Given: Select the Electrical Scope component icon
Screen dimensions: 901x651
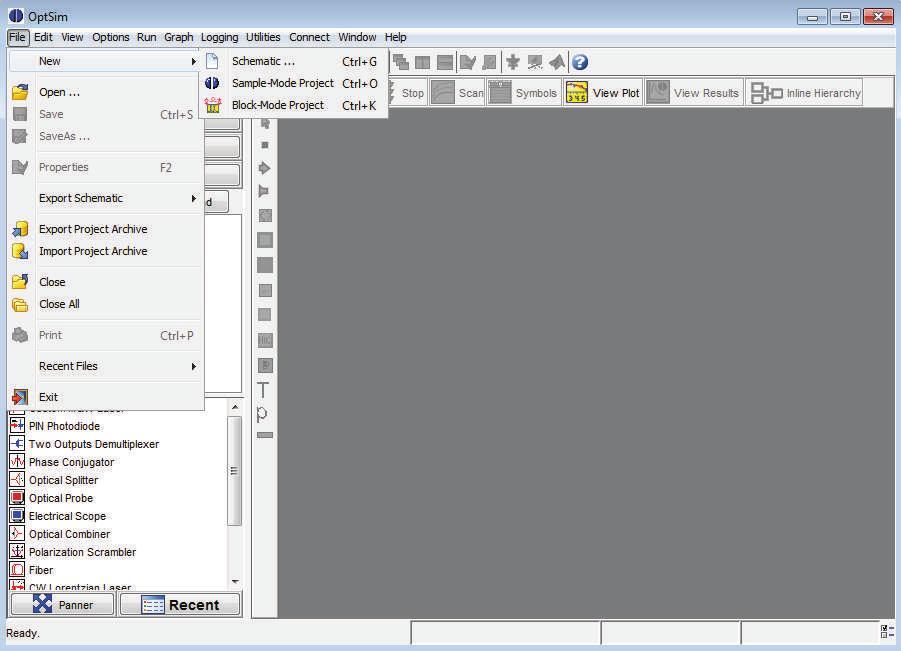Looking at the screenshot, I should (17, 515).
